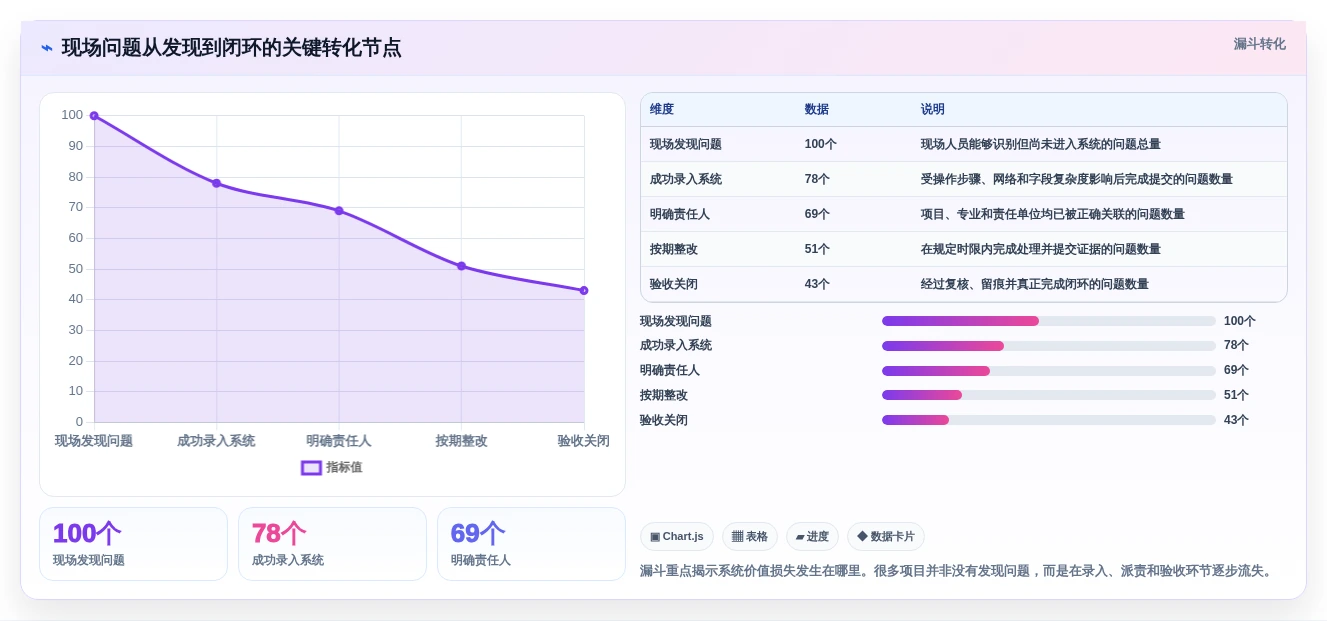
Task: Click the description starting 受操作步骤
Action: click(x=1077, y=179)
